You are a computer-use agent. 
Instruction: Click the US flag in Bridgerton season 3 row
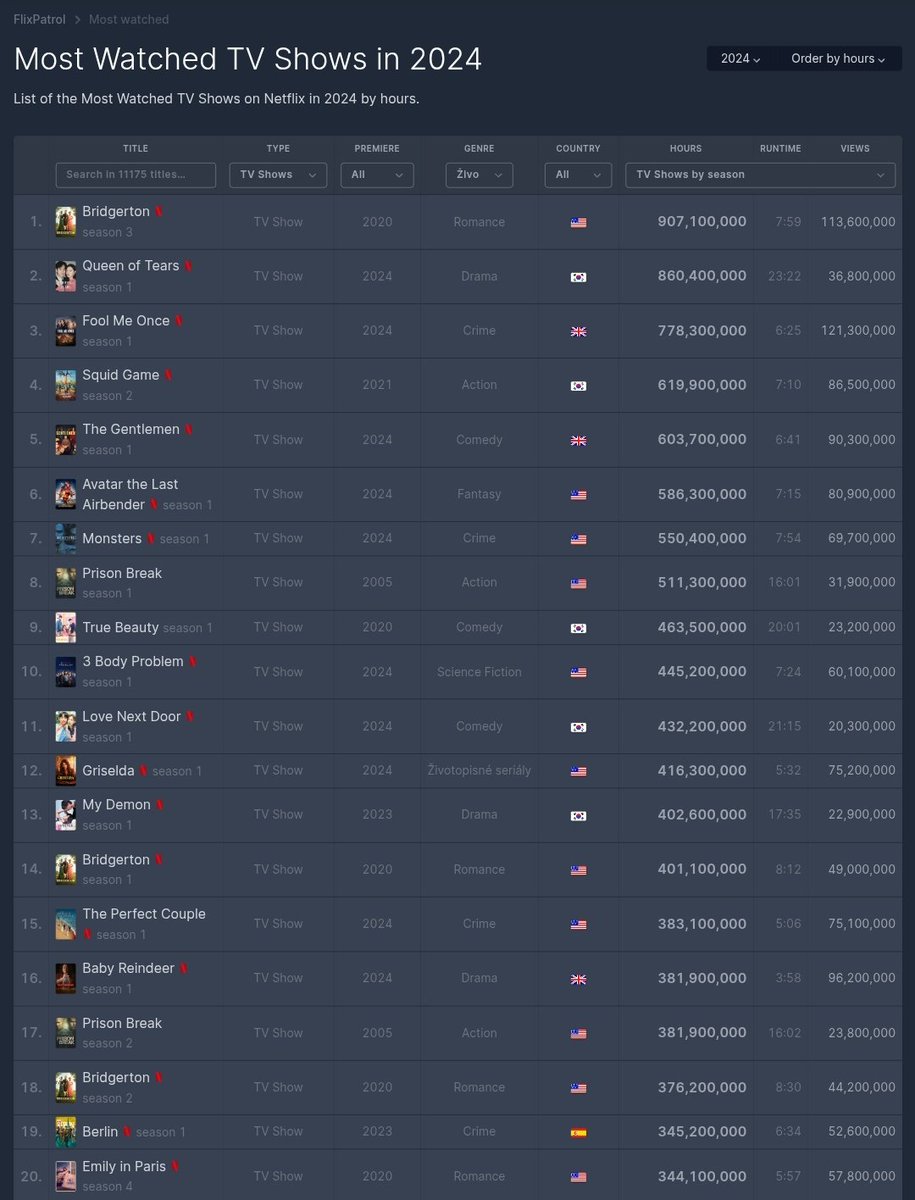click(578, 223)
